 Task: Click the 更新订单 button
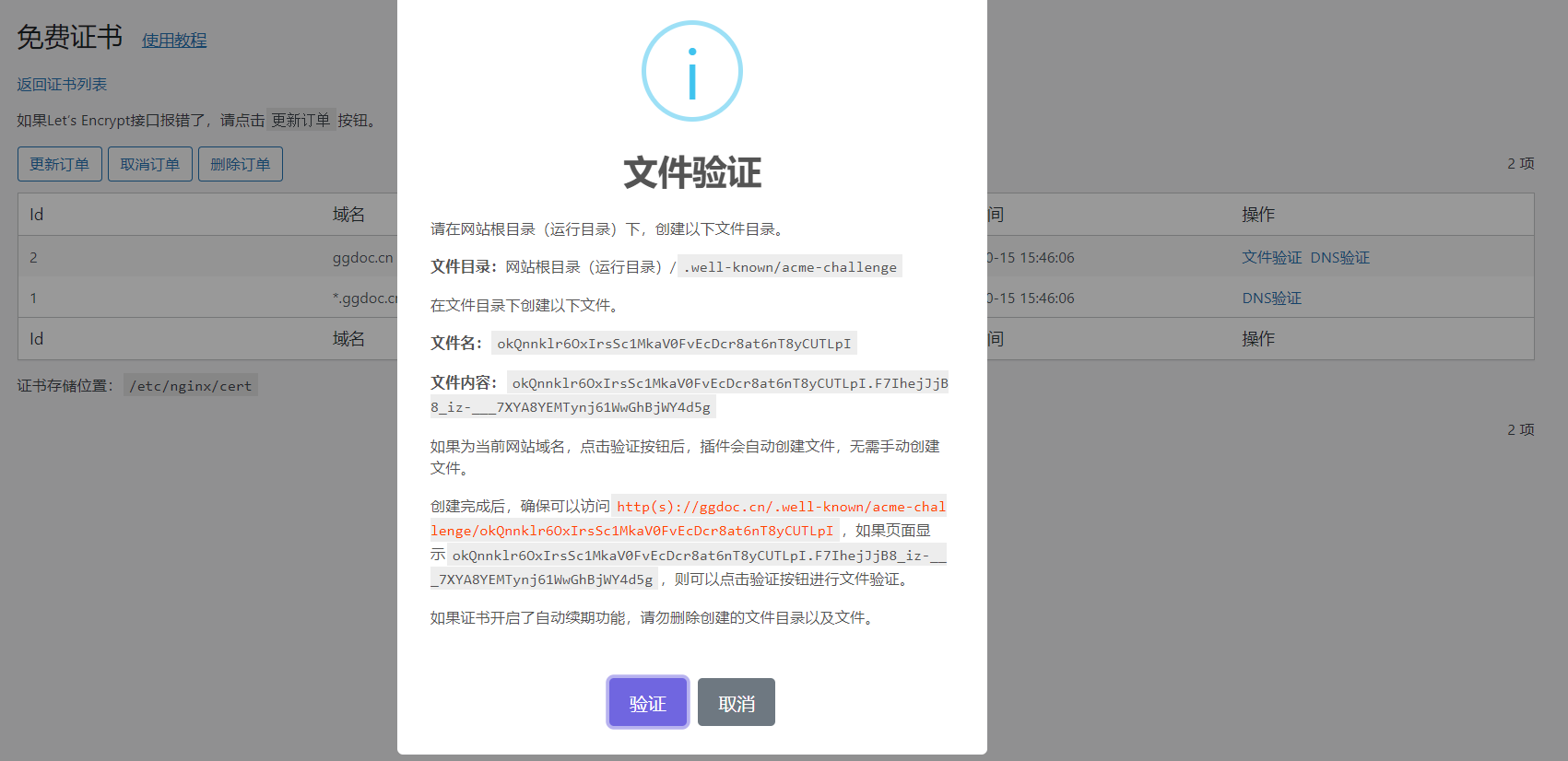60,164
